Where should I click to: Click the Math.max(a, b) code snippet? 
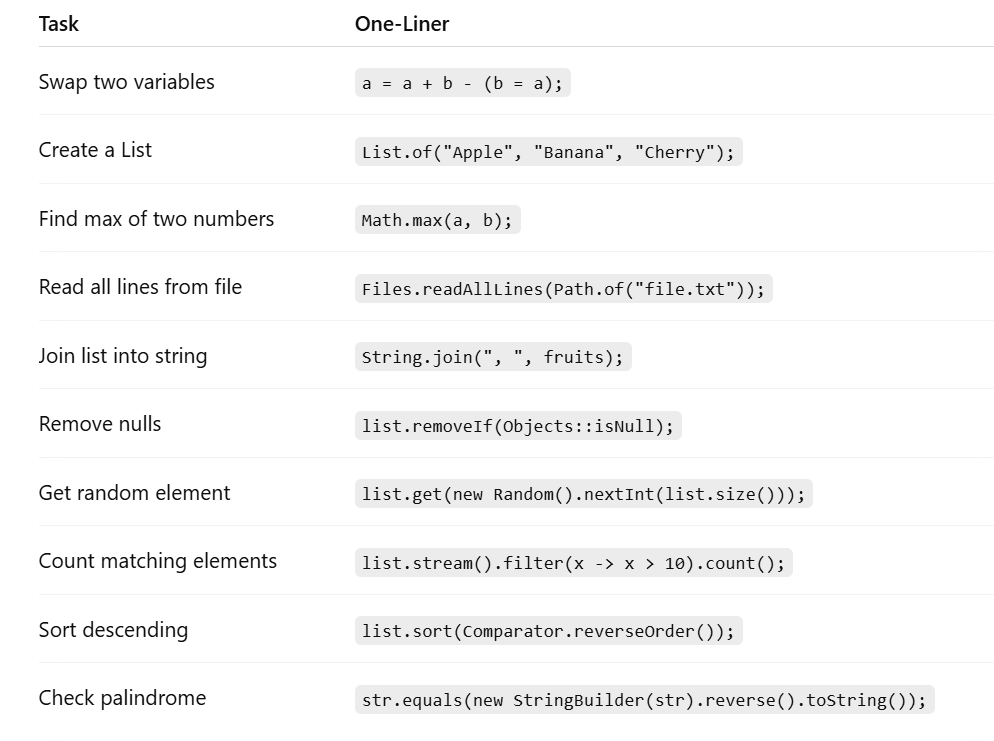pos(437,220)
